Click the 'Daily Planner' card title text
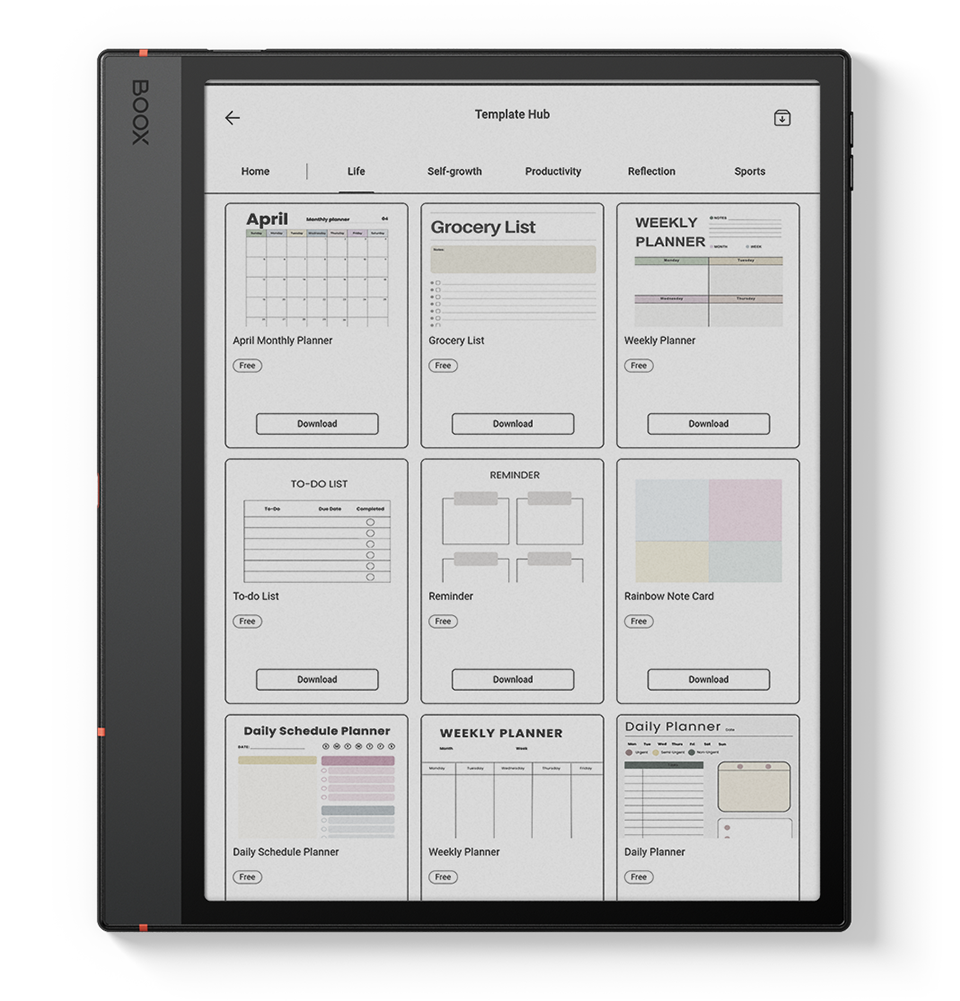960x1001 pixels. click(654, 852)
